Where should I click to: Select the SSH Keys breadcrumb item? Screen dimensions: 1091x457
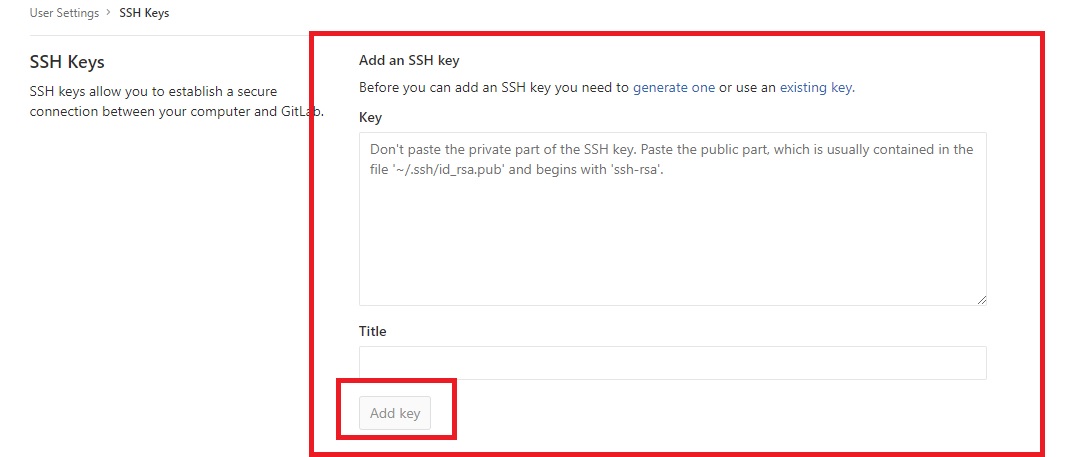pyautogui.click(x=144, y=13)
